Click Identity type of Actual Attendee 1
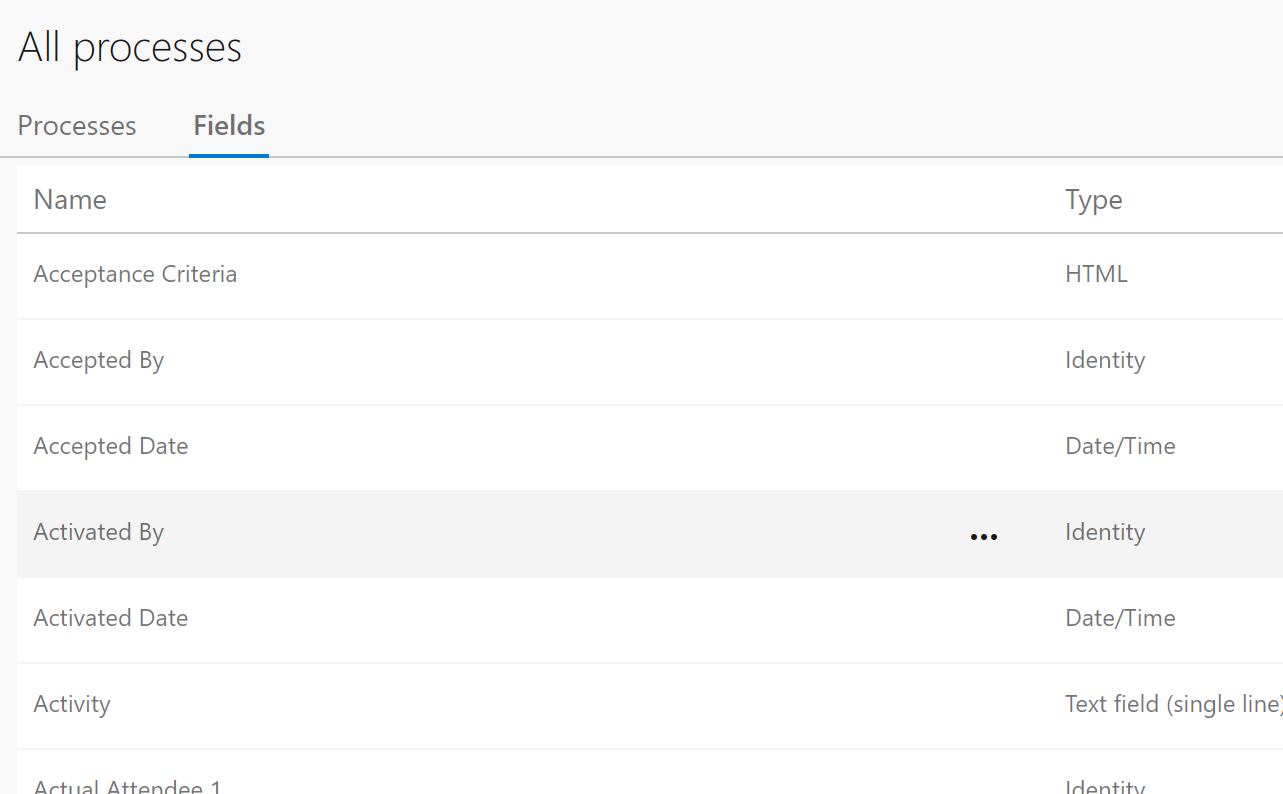Image resolution: width=1283 pixels, height=794 pixels. (x=1105, y=787)
